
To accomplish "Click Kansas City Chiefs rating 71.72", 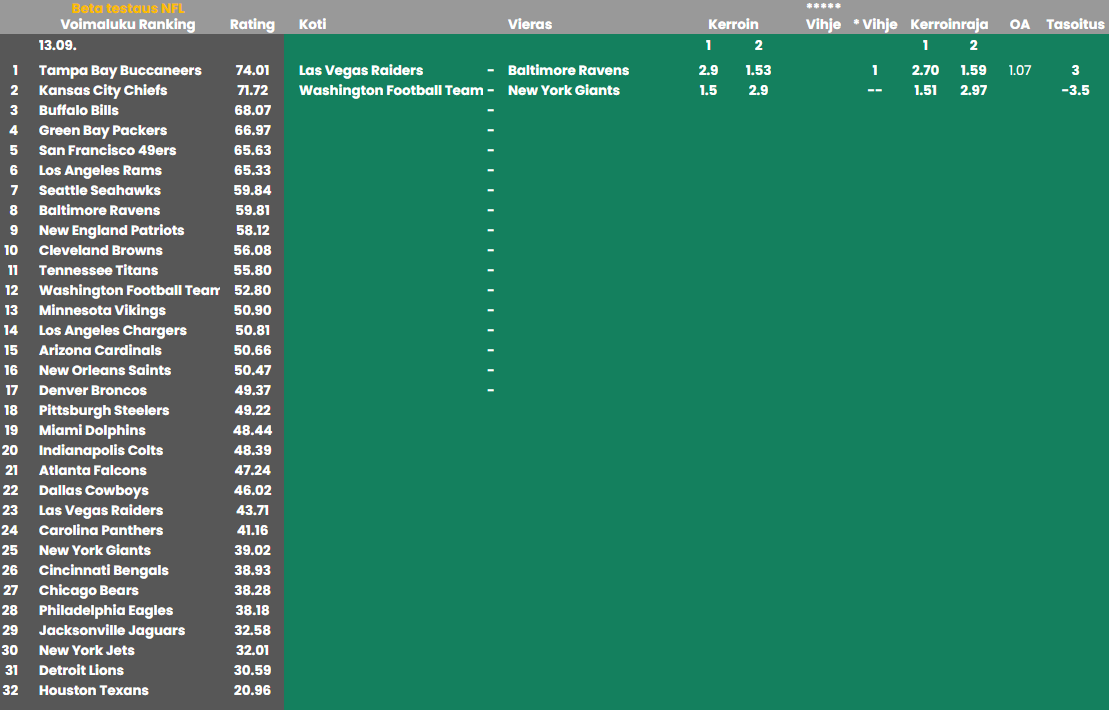I will [252, 90].
